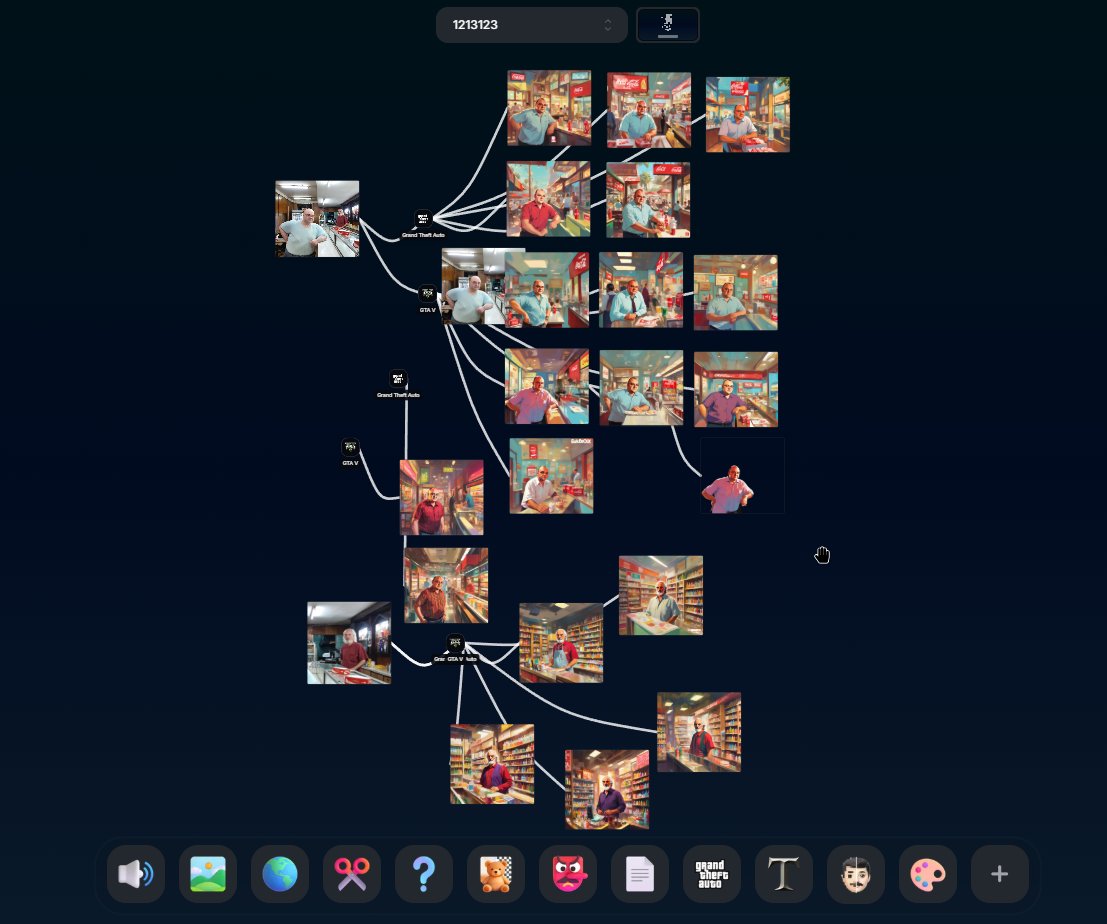Select the mustached man face icon
The width and height of the screenshot is (1107, 924).
[x=856, y=874]
